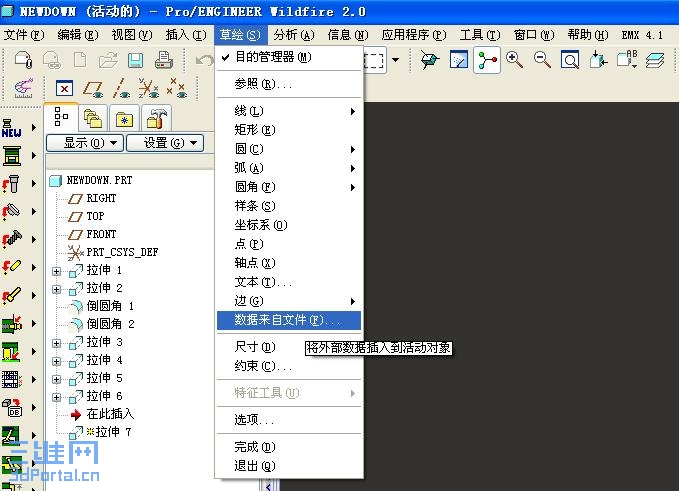Expand the 拉伸 5 tree node

pyautogui.click(x=56, y=379)
